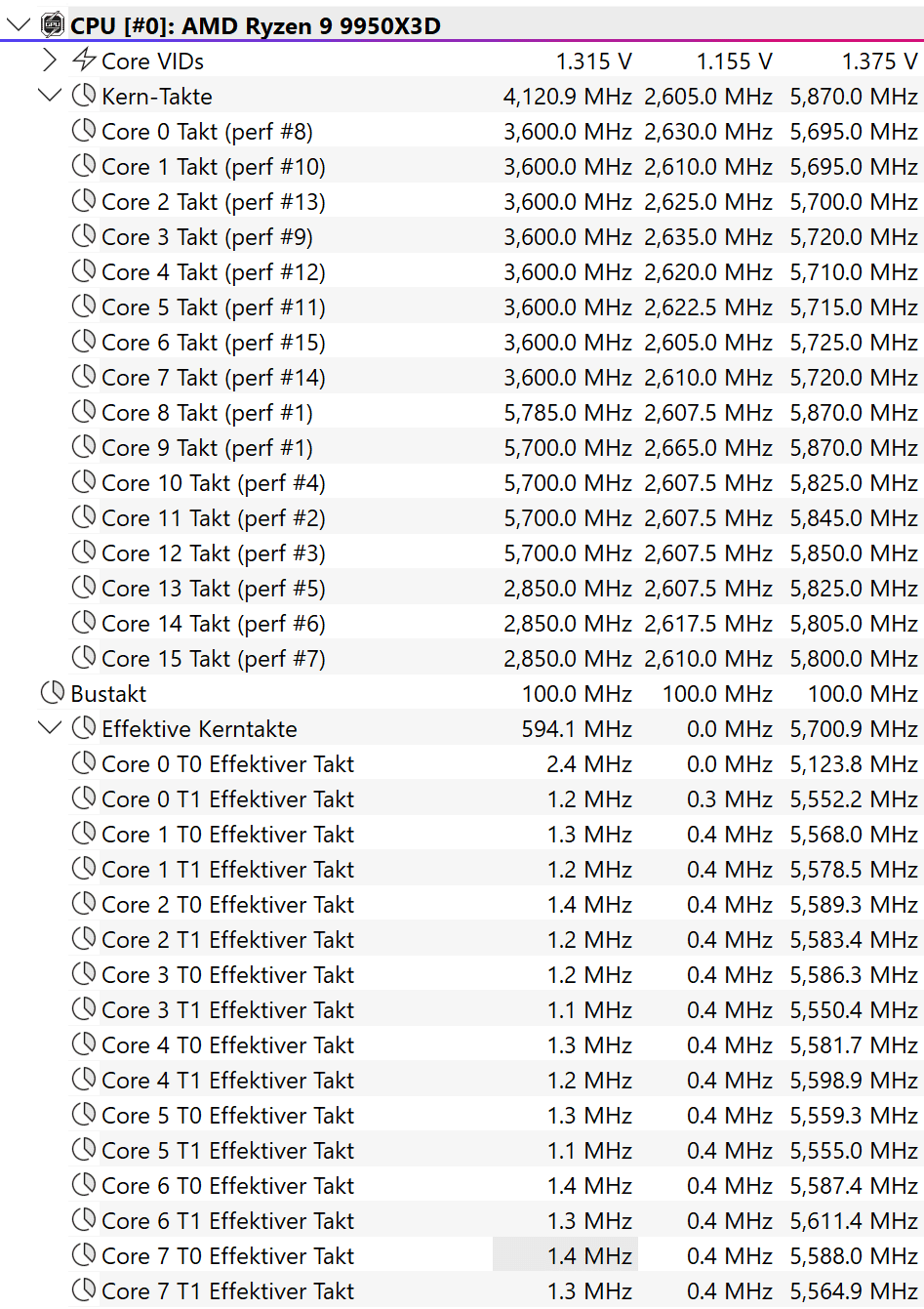The height and width of the screenshot is (1309, 924).
Task: Collapse the CPU [#0] AMD Ryzen section
Action: tap(18, 25)
